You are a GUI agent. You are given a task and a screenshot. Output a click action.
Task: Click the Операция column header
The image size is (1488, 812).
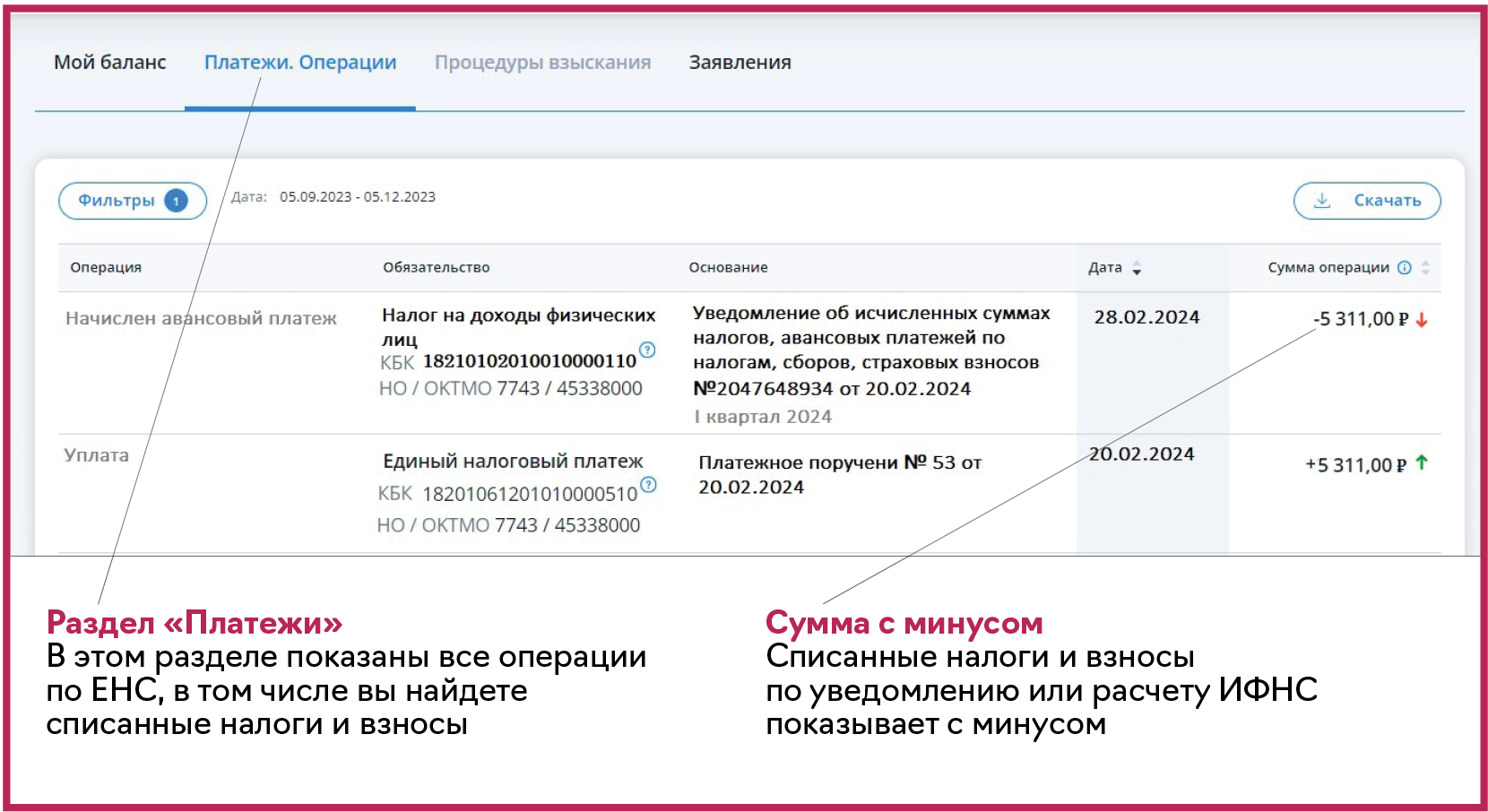[x=106, y=267]
